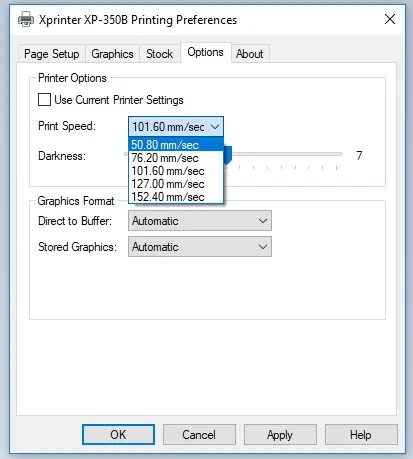Open the Graphics tab
The height and width of the screenshot is (459, 413).
pos(112,54)
